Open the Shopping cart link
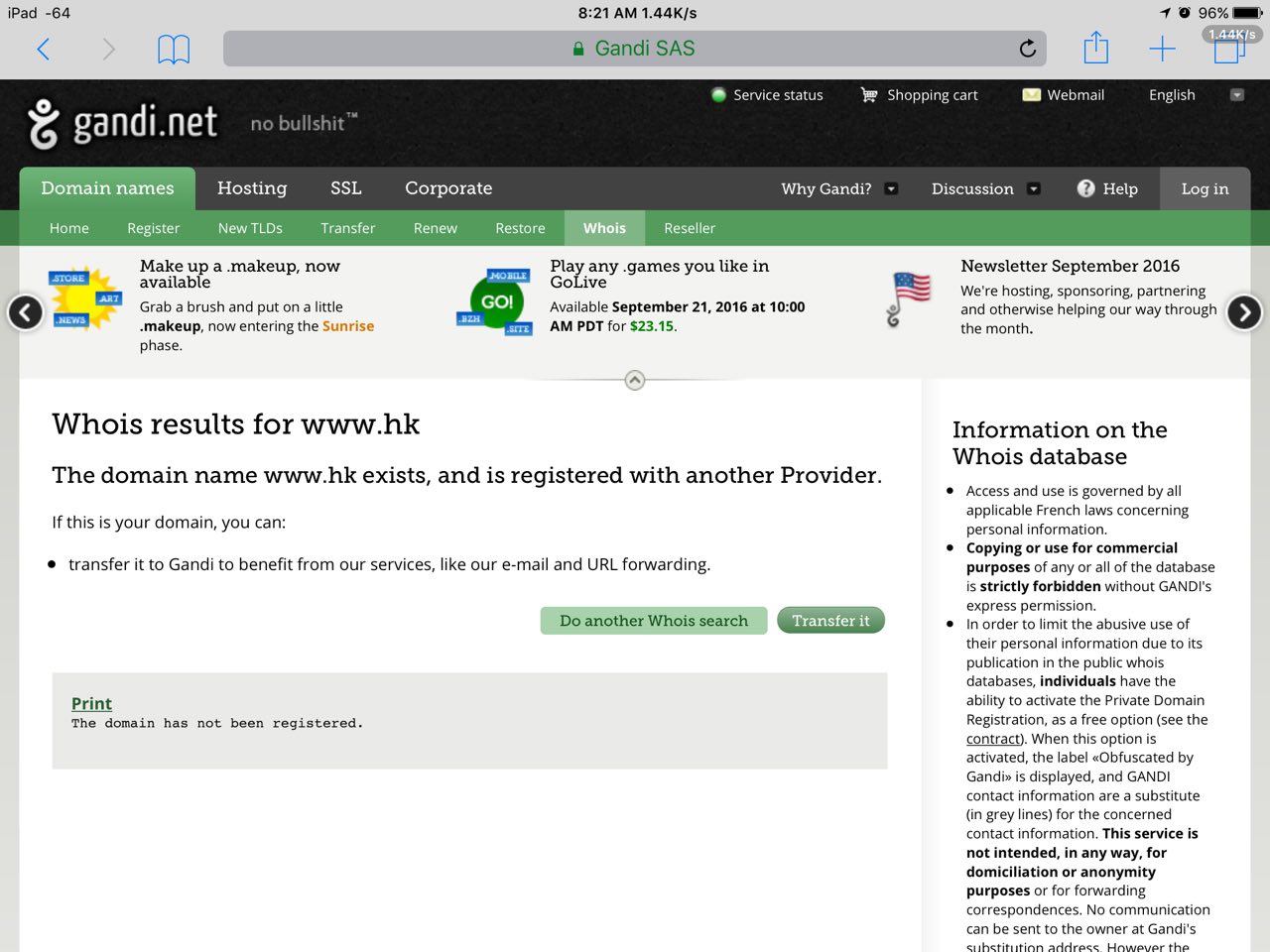Image resolution: width=1270 pixels, height=952 pixels. pos(933,95)
